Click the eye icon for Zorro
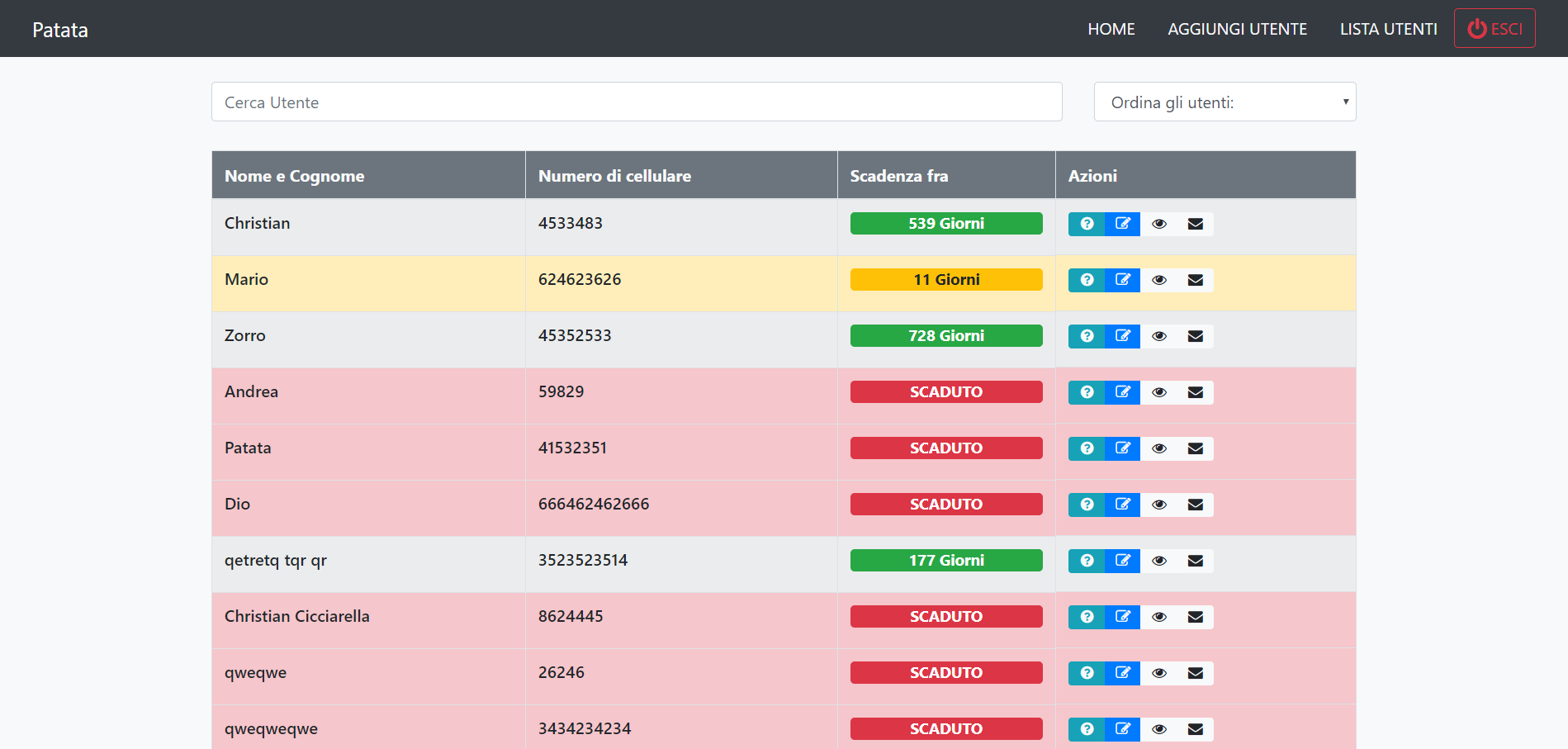The width and height of the screenshot is (1568, 749). (x=1159, y=336)
